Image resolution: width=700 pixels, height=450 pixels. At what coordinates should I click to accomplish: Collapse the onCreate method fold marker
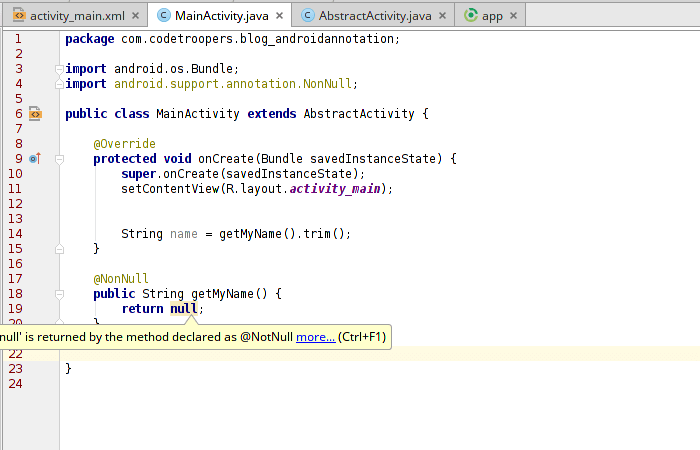(x=59, y=159)
